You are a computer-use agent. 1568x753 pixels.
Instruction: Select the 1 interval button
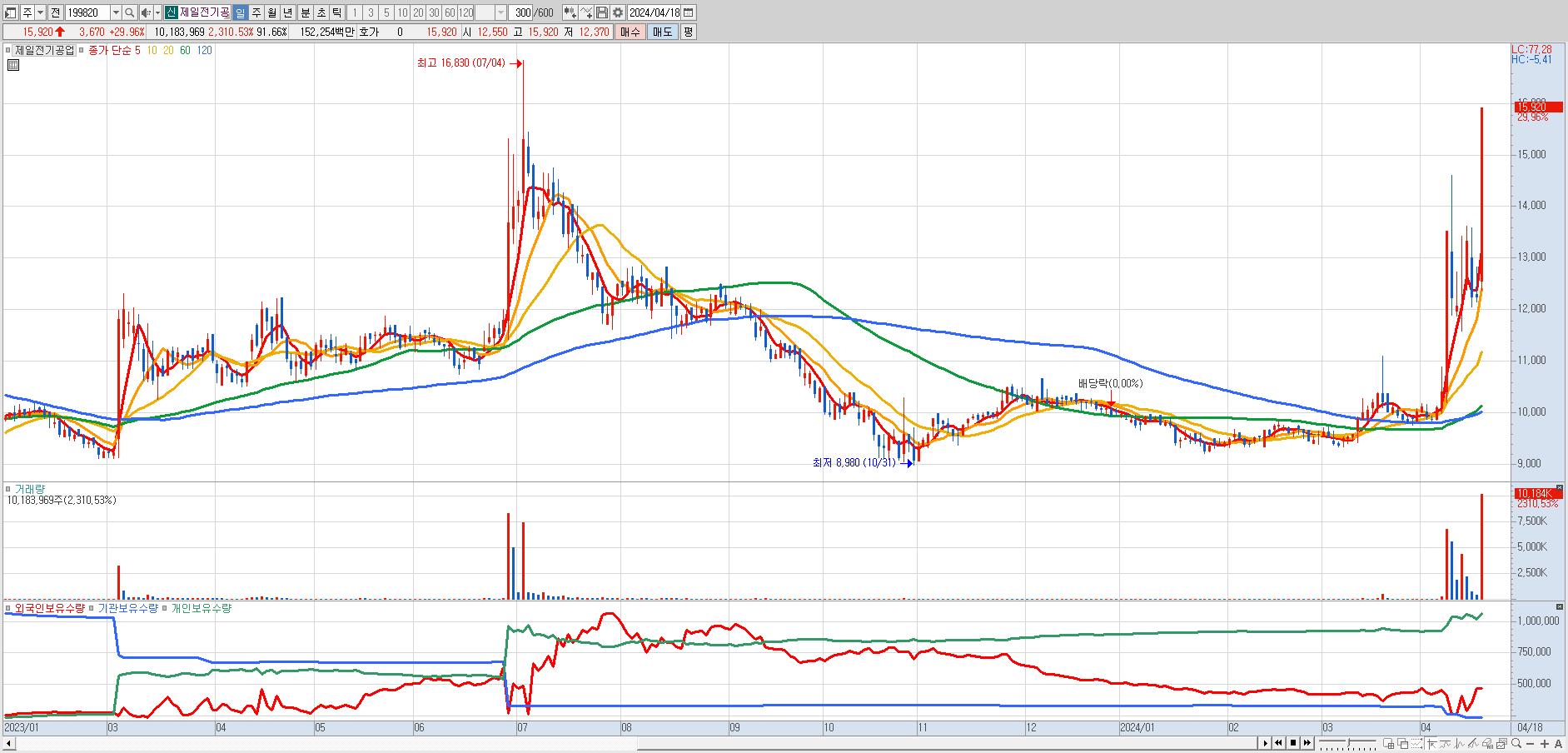[x=355, y=12]
